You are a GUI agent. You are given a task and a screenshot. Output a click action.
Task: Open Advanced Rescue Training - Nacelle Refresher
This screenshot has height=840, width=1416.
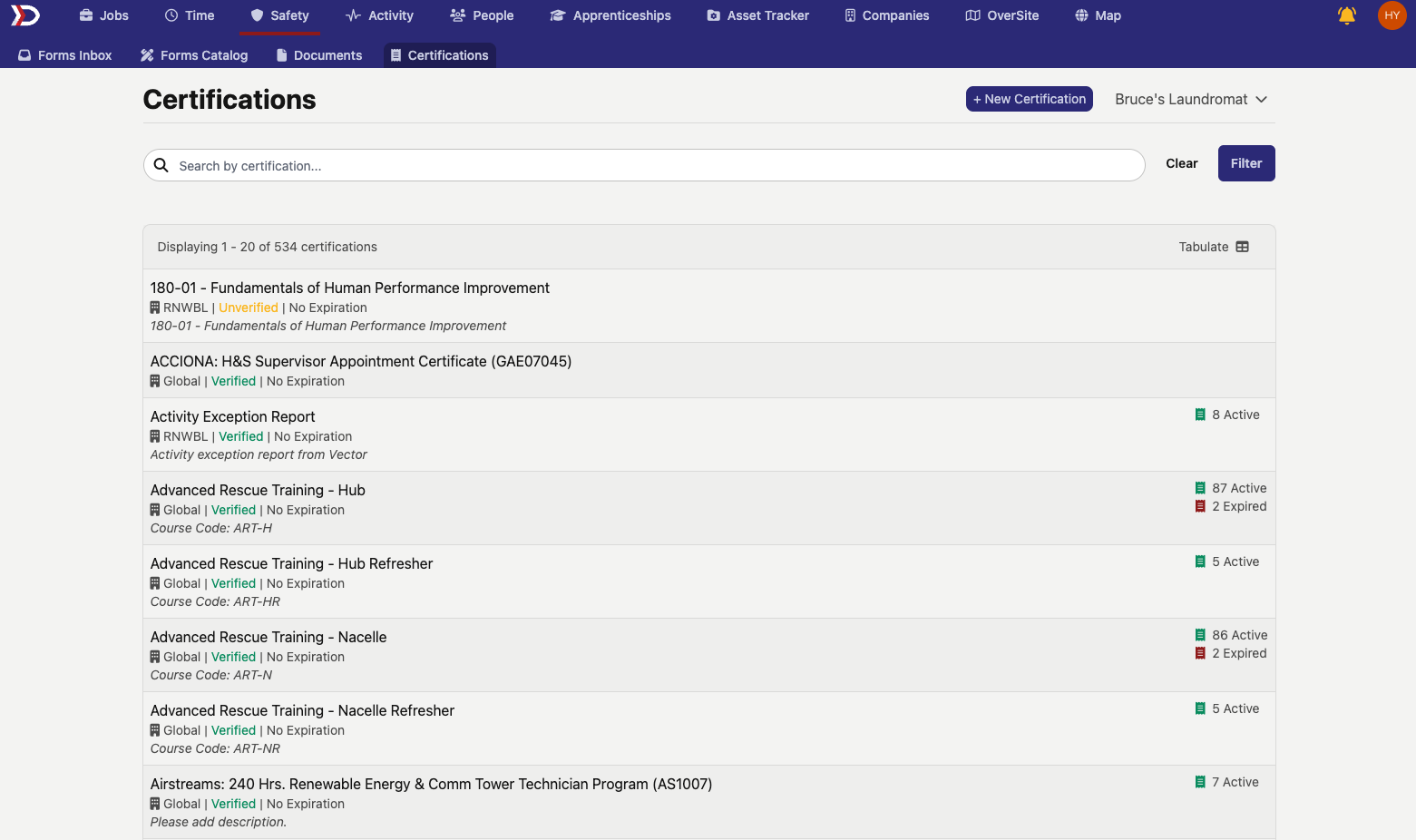coord(303,710)
